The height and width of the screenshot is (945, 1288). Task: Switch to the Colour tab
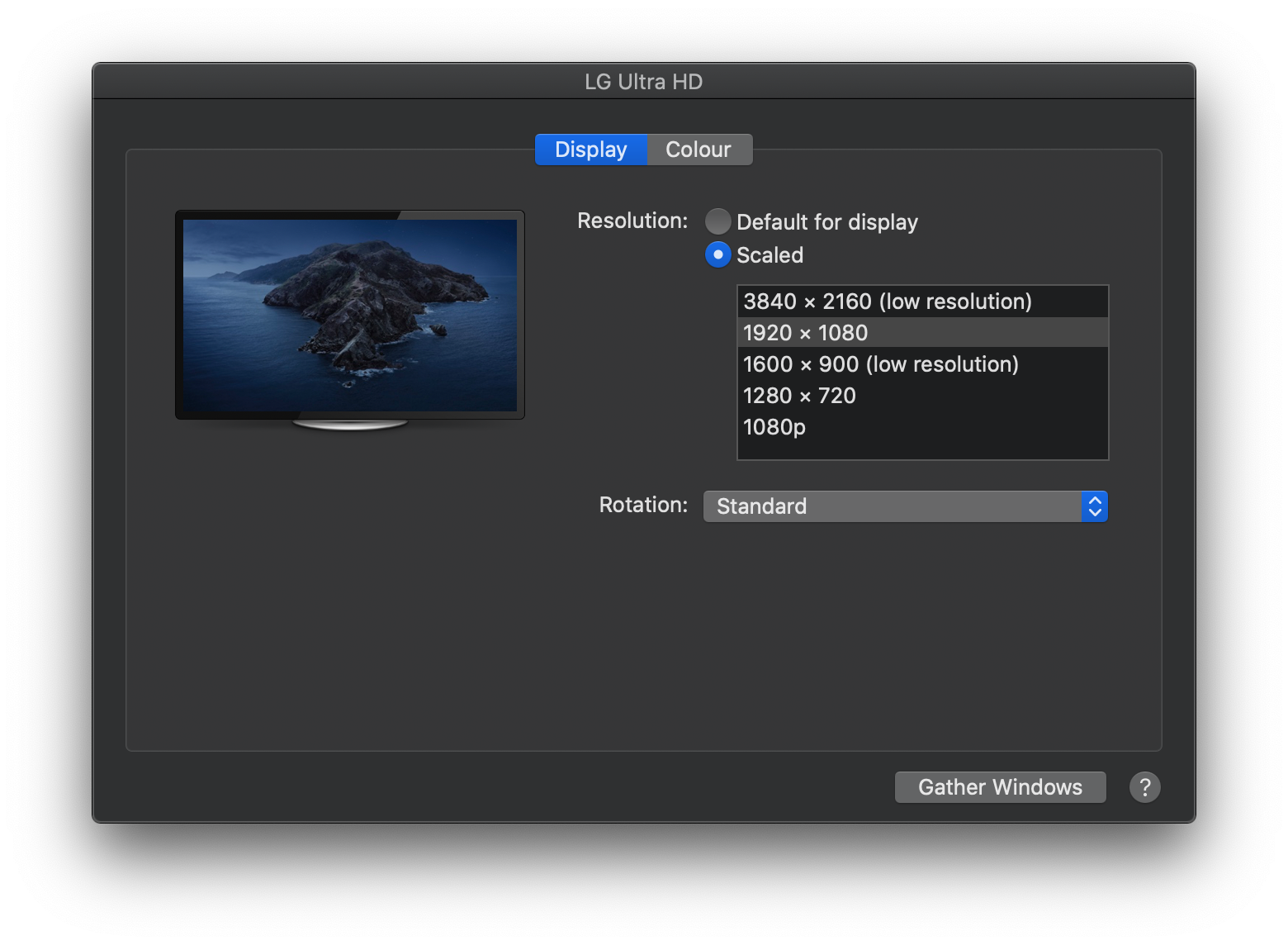coord(698,150)
